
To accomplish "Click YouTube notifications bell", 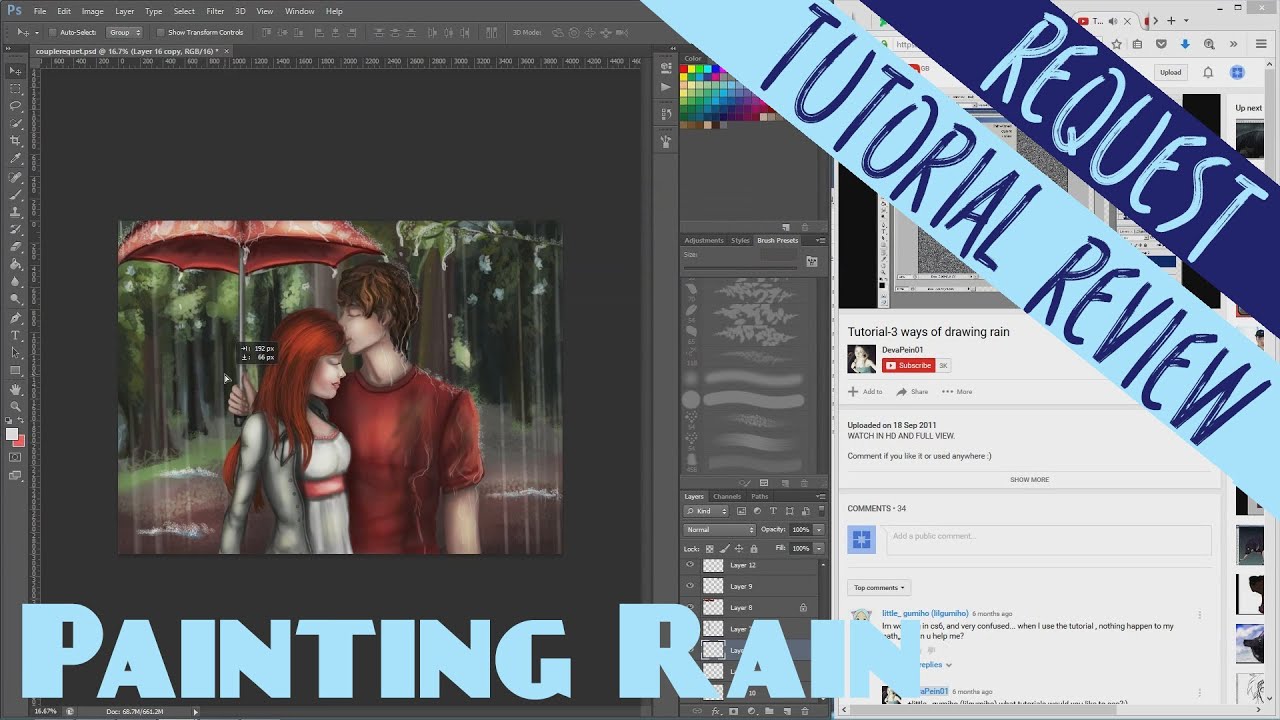I will click(1208, 73).
